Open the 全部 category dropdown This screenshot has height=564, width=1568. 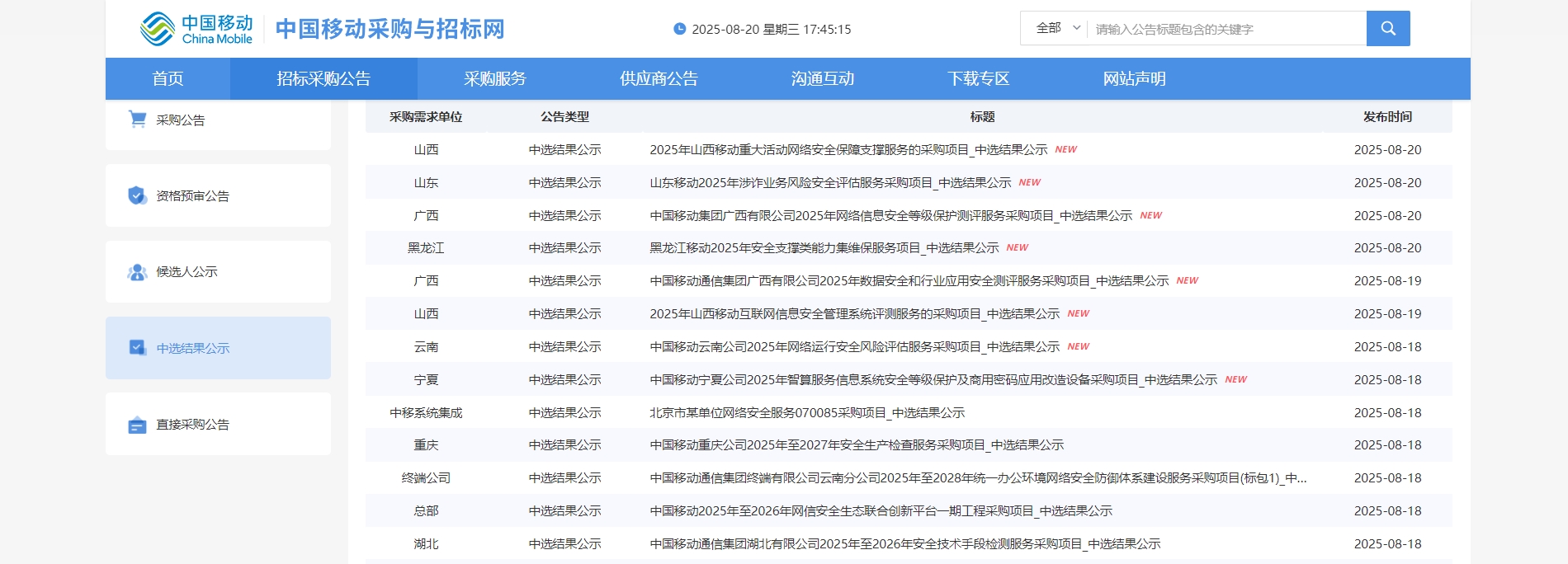[1058, 28]
